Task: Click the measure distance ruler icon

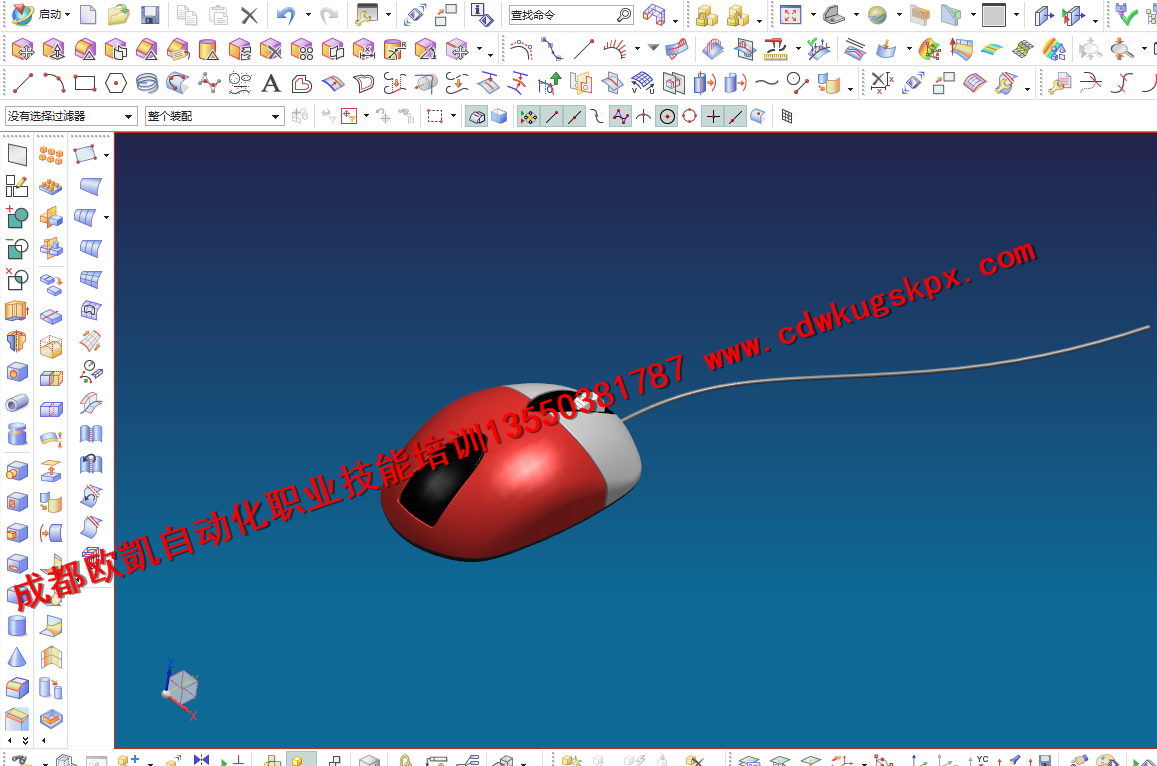Action: [x=775, y=49]
